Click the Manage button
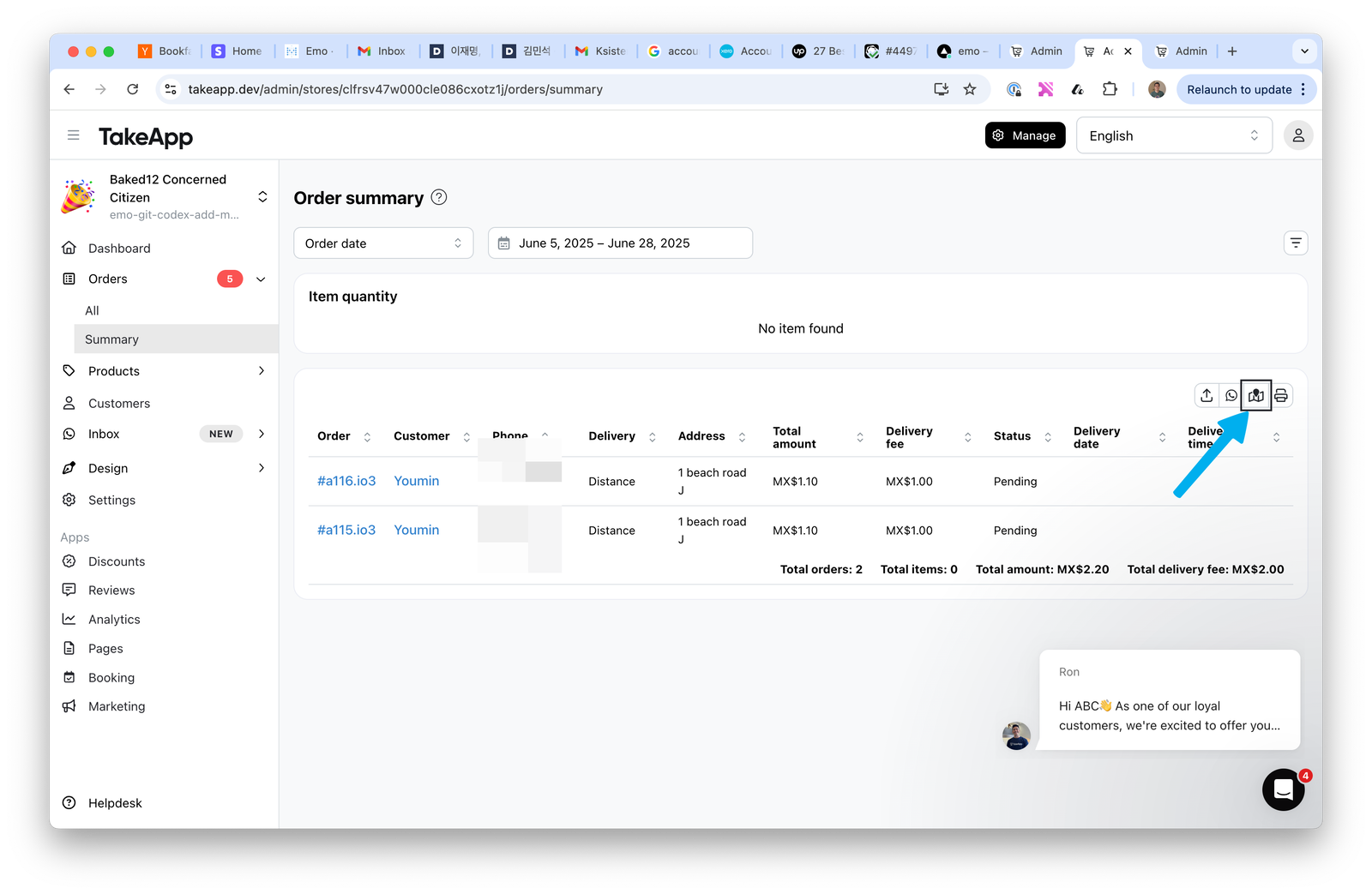This screenshot has width=1372, height=894. [1025, 135]
